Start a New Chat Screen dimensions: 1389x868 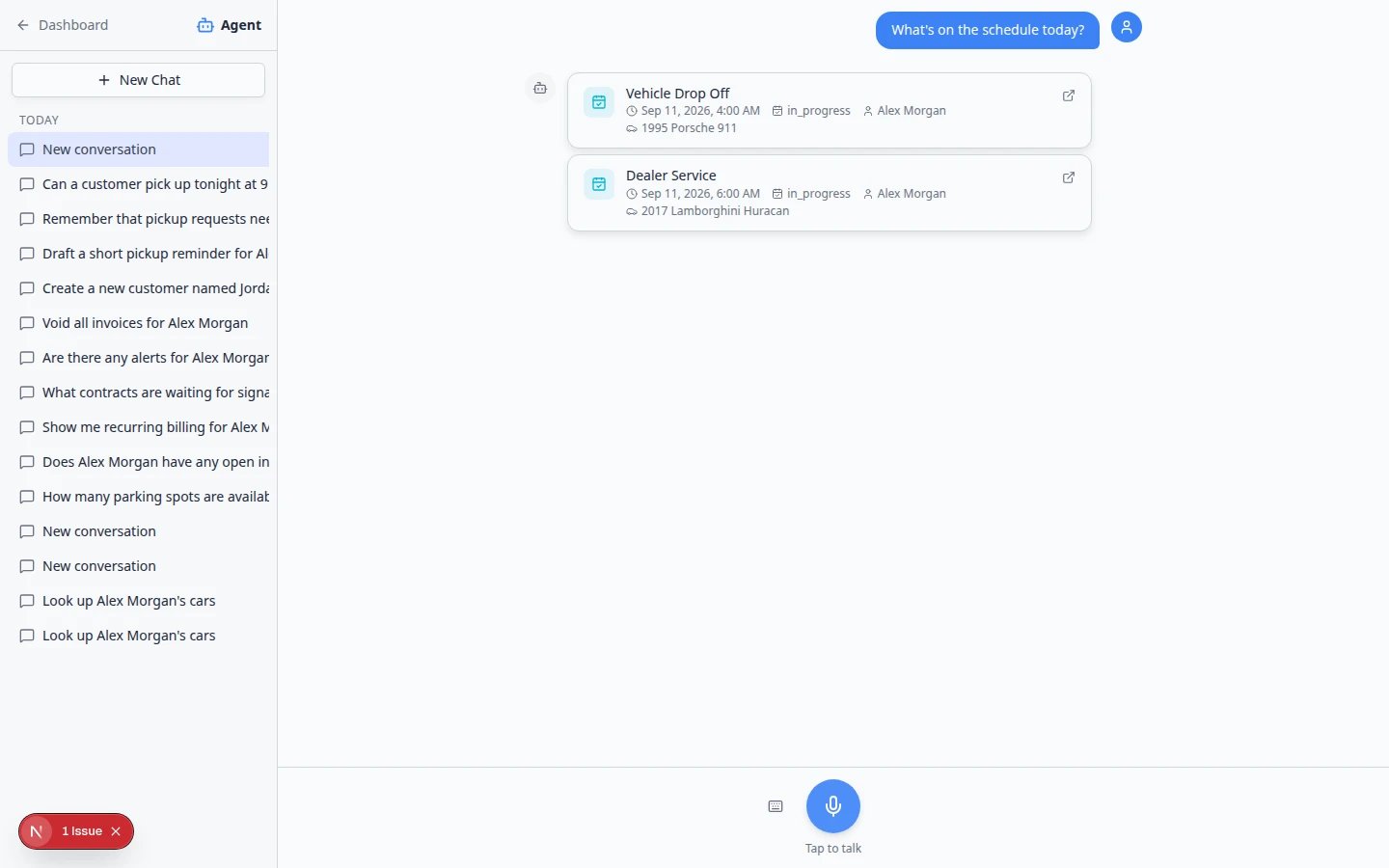[x=138, y=80]
